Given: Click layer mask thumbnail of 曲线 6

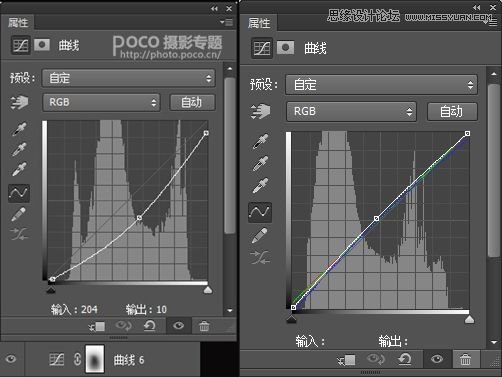Looking at the screenshot, I should [95, 359].
